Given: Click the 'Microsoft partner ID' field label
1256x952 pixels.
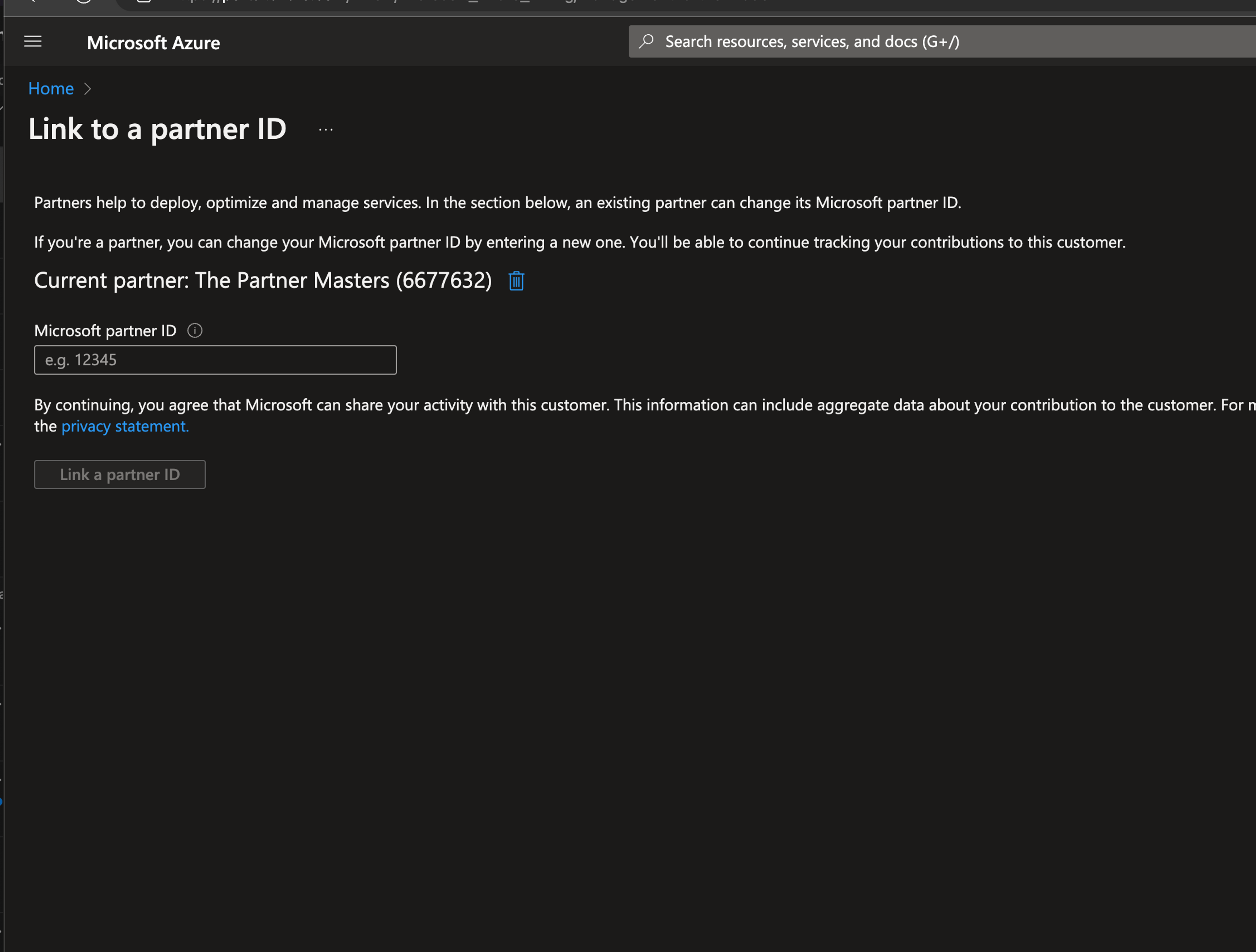Looking at the screenshot, I should 105,331.
